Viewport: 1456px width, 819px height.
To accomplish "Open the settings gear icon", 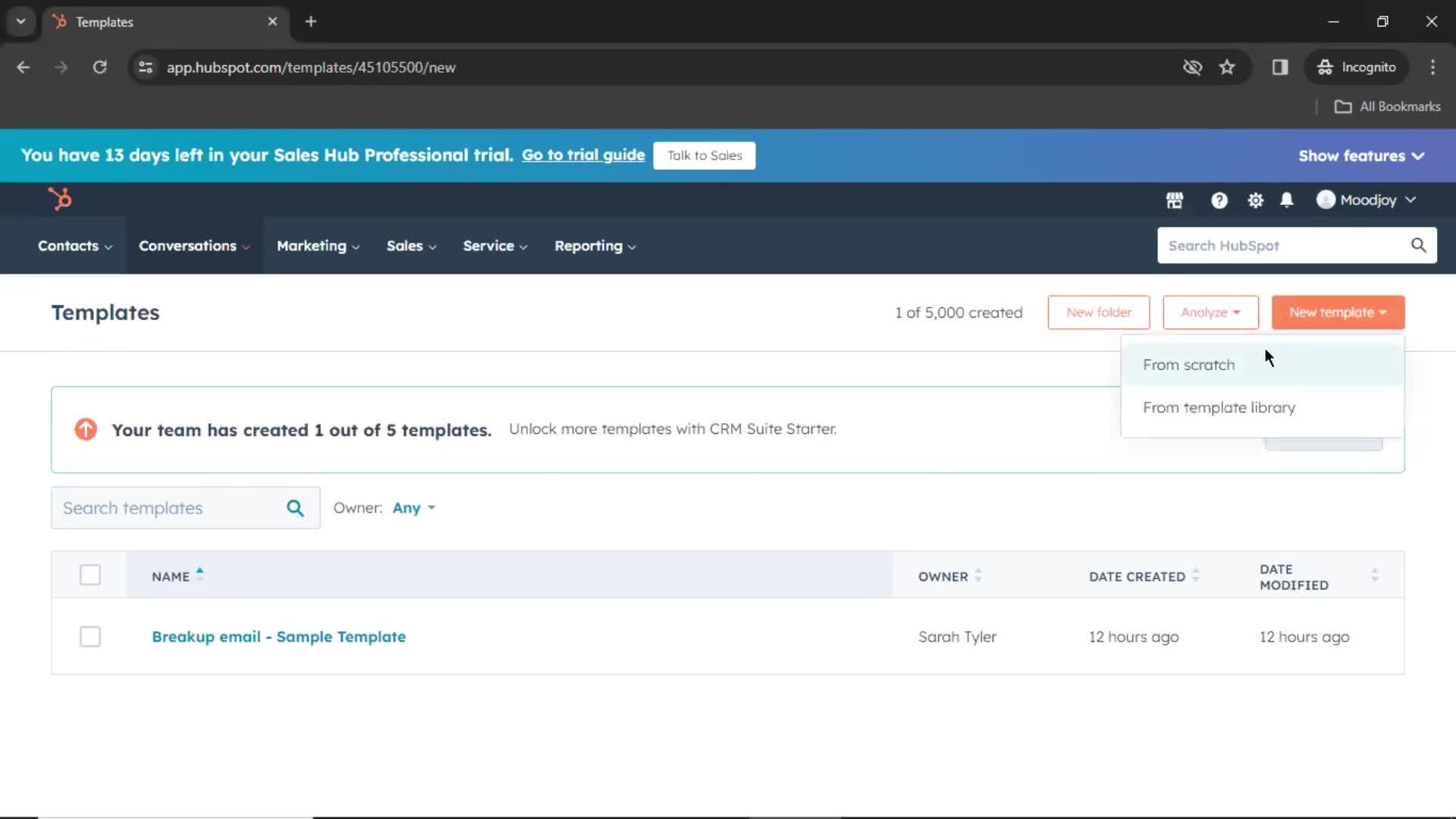I will click(1254, 199).
